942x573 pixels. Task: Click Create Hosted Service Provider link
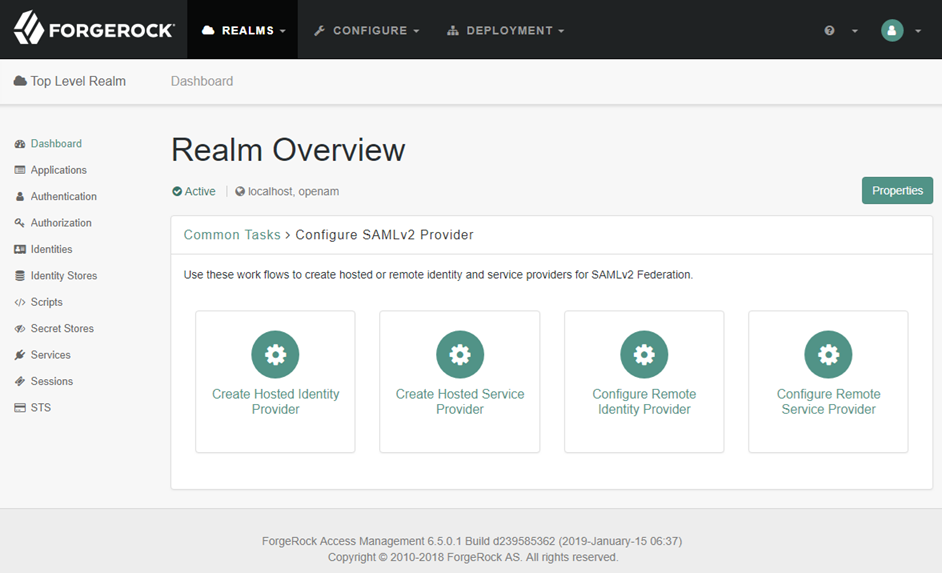click(x=460, y=401)
